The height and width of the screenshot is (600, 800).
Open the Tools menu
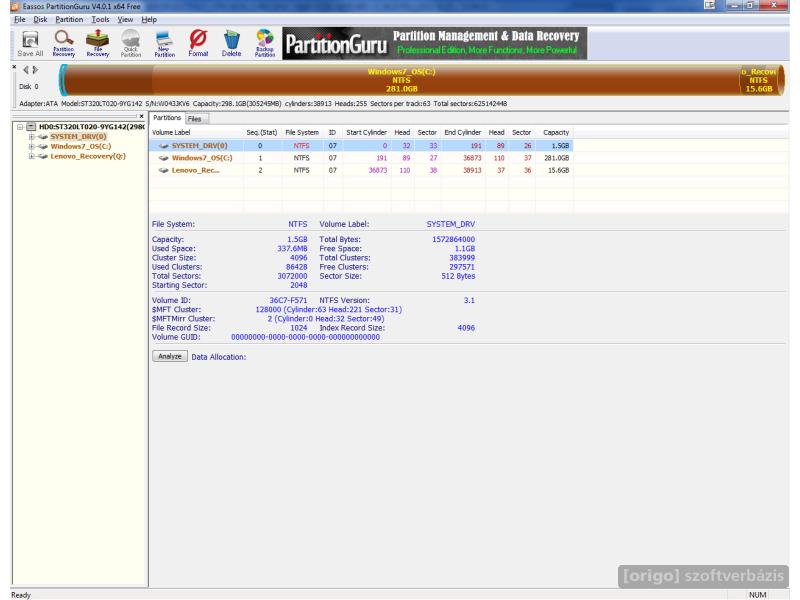coord(100,19)
